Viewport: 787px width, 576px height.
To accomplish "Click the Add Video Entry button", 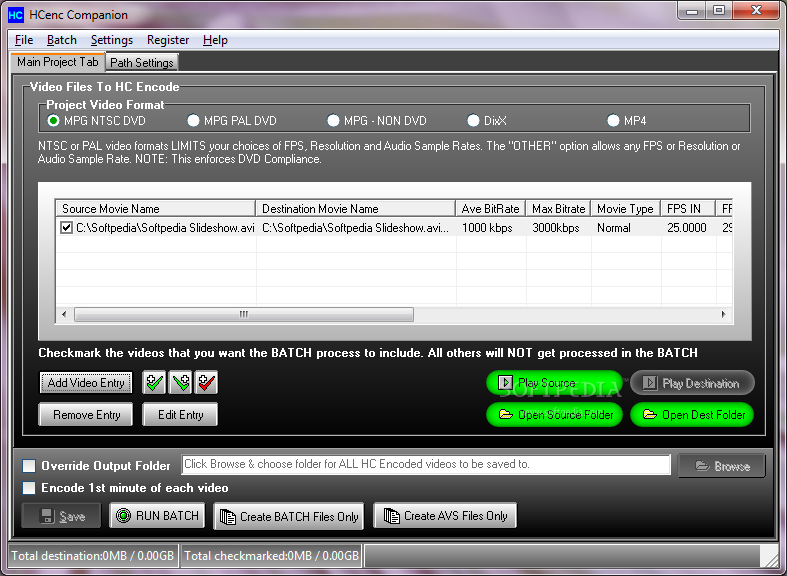I will coord(86,383).
